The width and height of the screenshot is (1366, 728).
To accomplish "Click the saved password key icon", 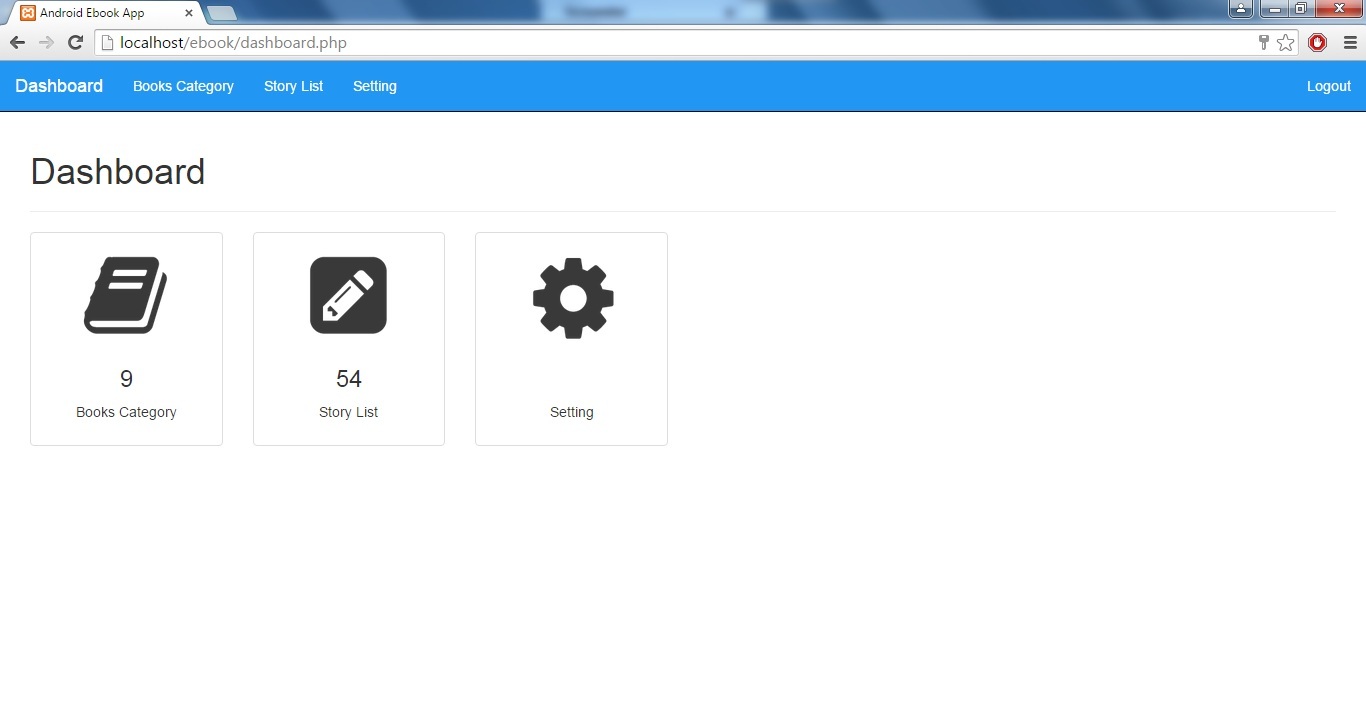I will click(x=1263, y=42).
